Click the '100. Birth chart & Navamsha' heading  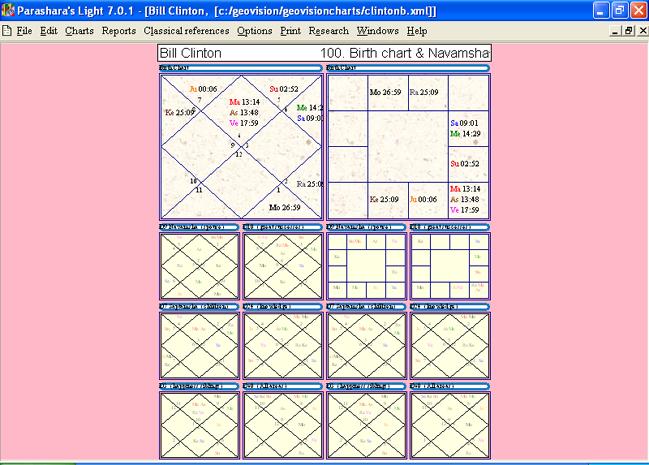405,53
